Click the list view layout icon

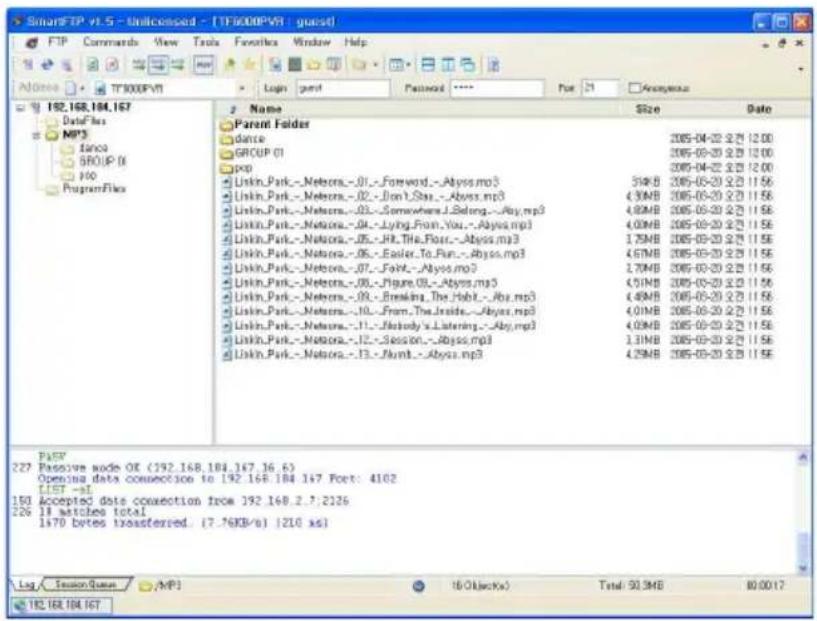pos(398,65)
